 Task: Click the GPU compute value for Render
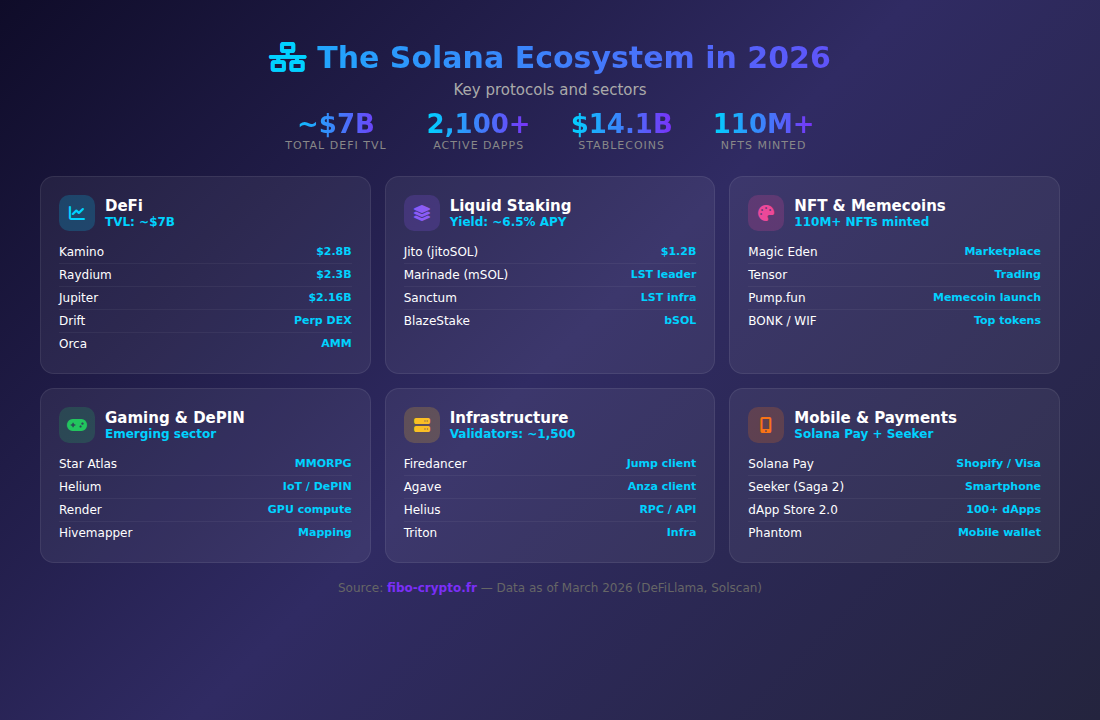click(309, 509)
